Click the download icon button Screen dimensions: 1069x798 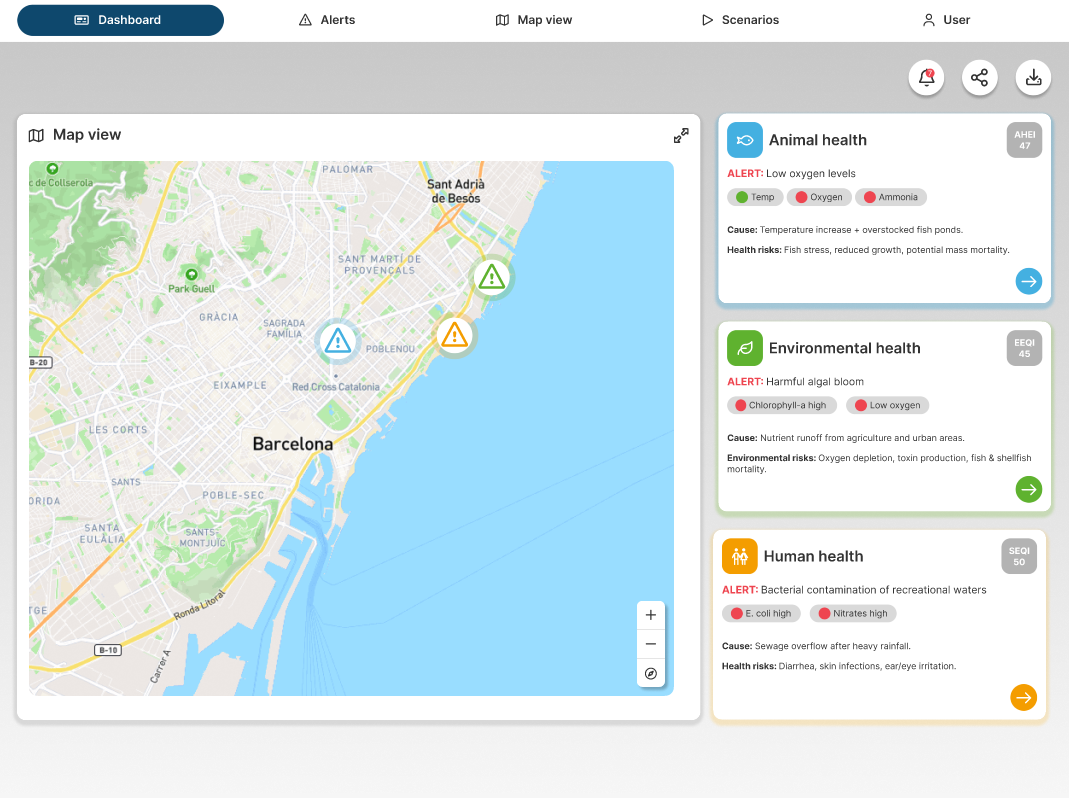[1033, 78]
